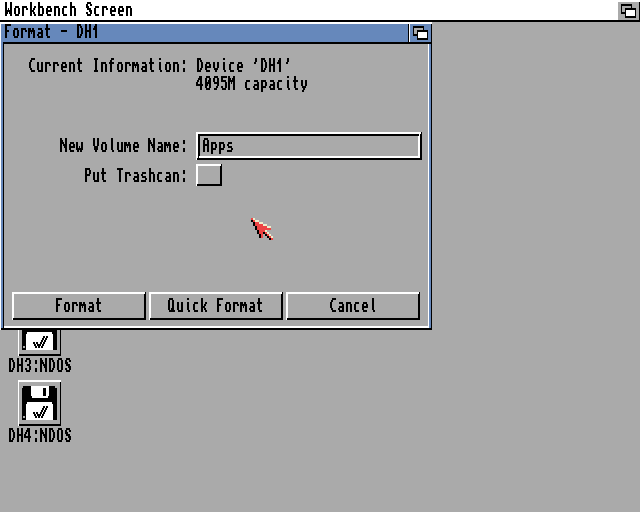This screenshot has height=512, width=640.
Task: Select the DH4:NDOS disk icon
Action: coord(40,403)
